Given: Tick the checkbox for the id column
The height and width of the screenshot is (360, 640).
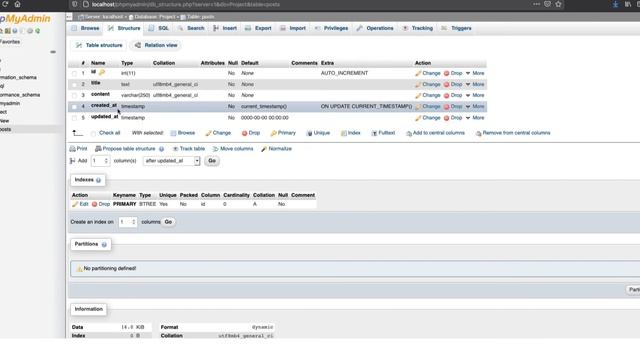Looking at the screenshot, I should point(74,73).
